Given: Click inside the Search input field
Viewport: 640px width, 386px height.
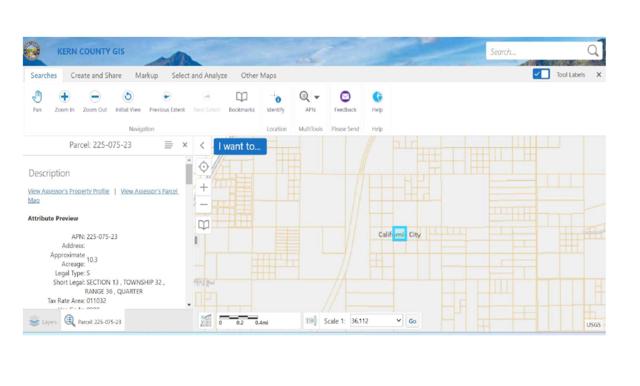Looking at the screenshot, I should click(536, 51).
